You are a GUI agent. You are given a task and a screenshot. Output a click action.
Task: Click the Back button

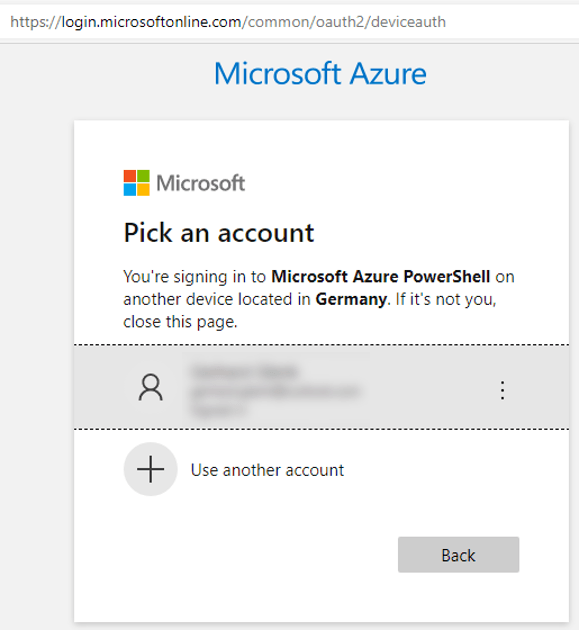pos(458,554)
